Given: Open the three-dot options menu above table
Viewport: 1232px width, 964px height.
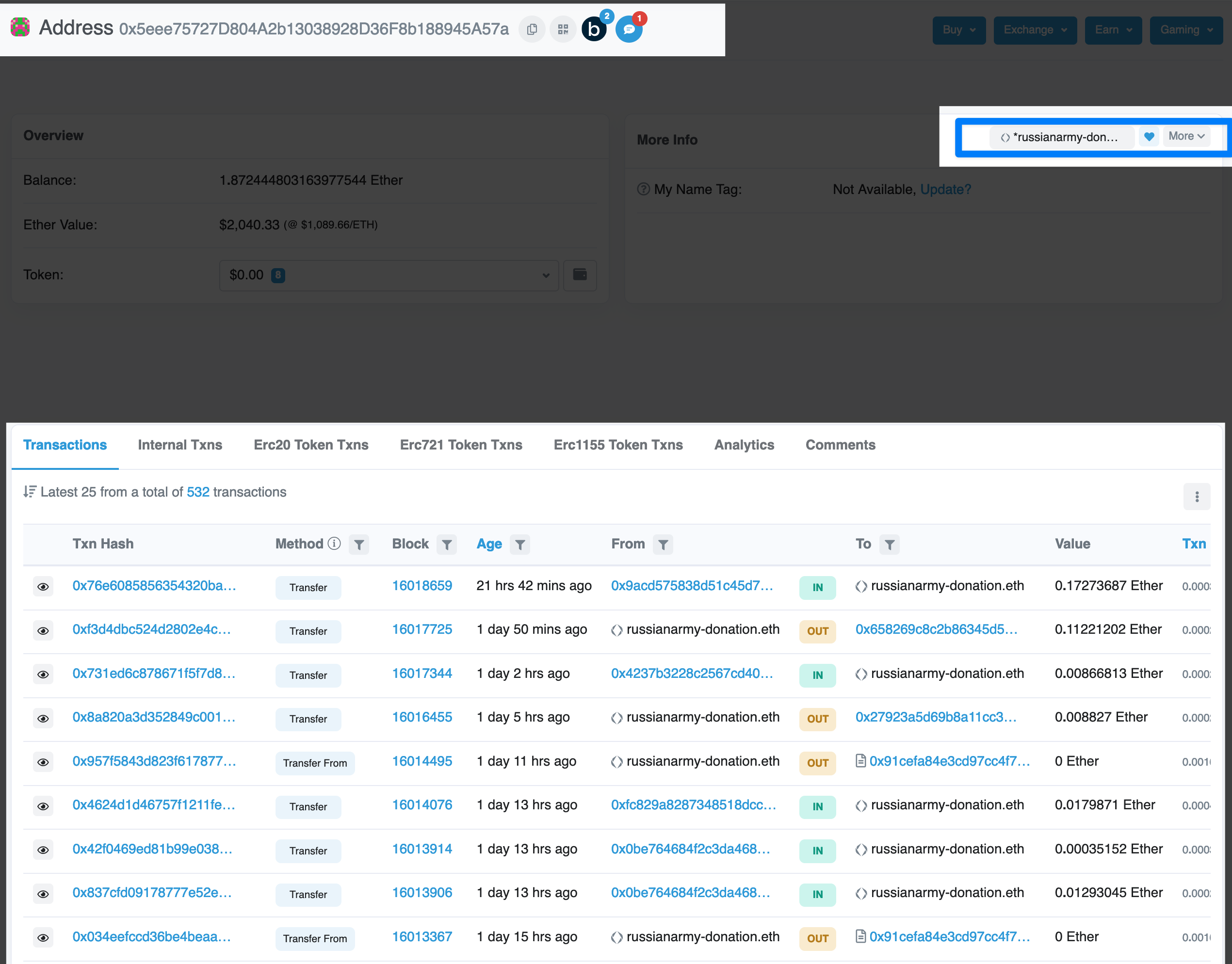Looking at the screenshot, I should tap(1197, 497).
